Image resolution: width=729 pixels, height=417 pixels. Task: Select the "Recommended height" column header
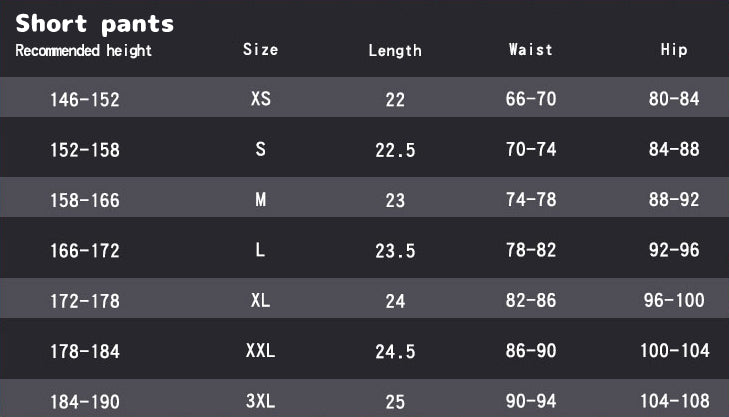(84, 50)
